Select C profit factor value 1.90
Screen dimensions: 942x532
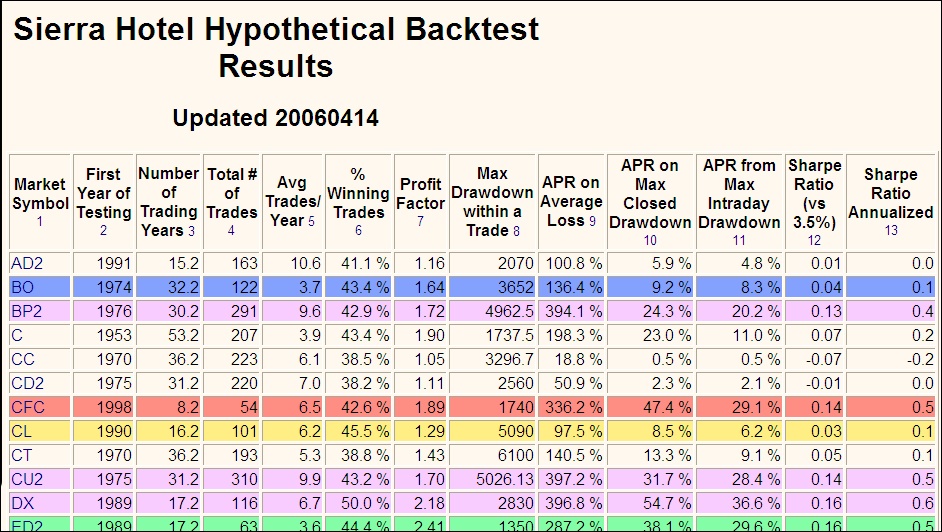point(430,335)
